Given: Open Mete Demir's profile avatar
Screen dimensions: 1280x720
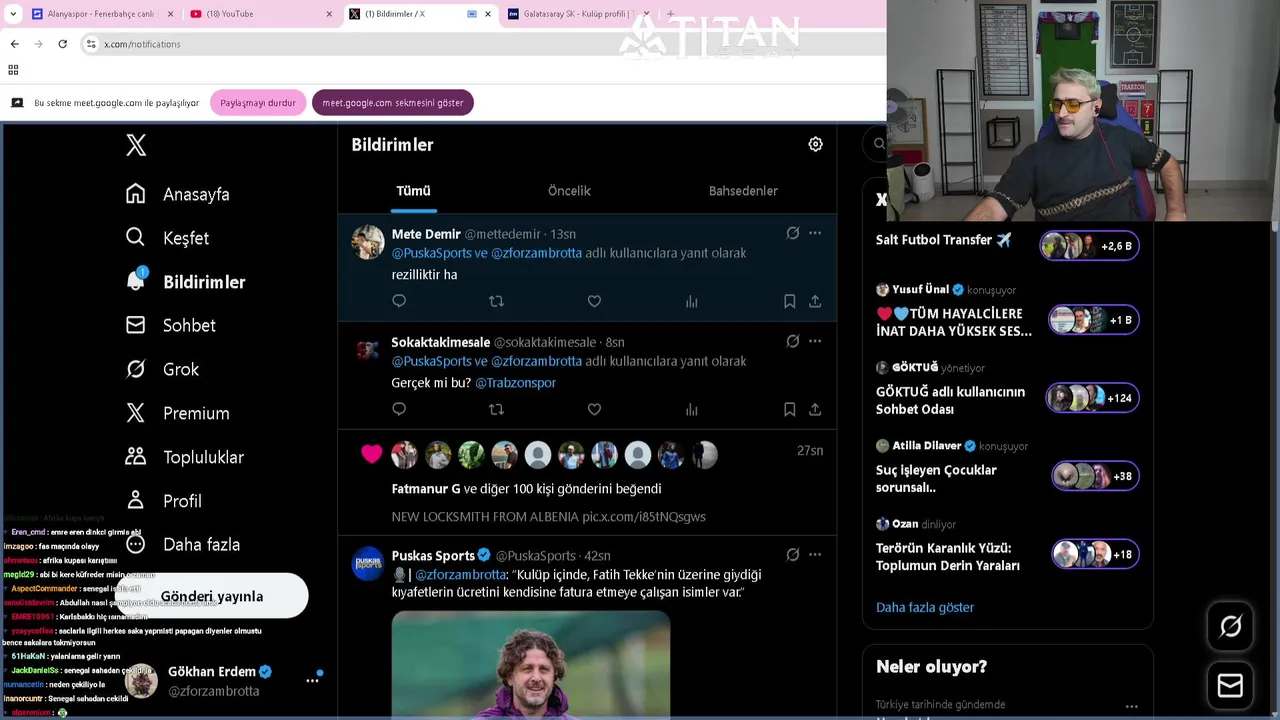Looking at the screenshot, I should (368, 242).
